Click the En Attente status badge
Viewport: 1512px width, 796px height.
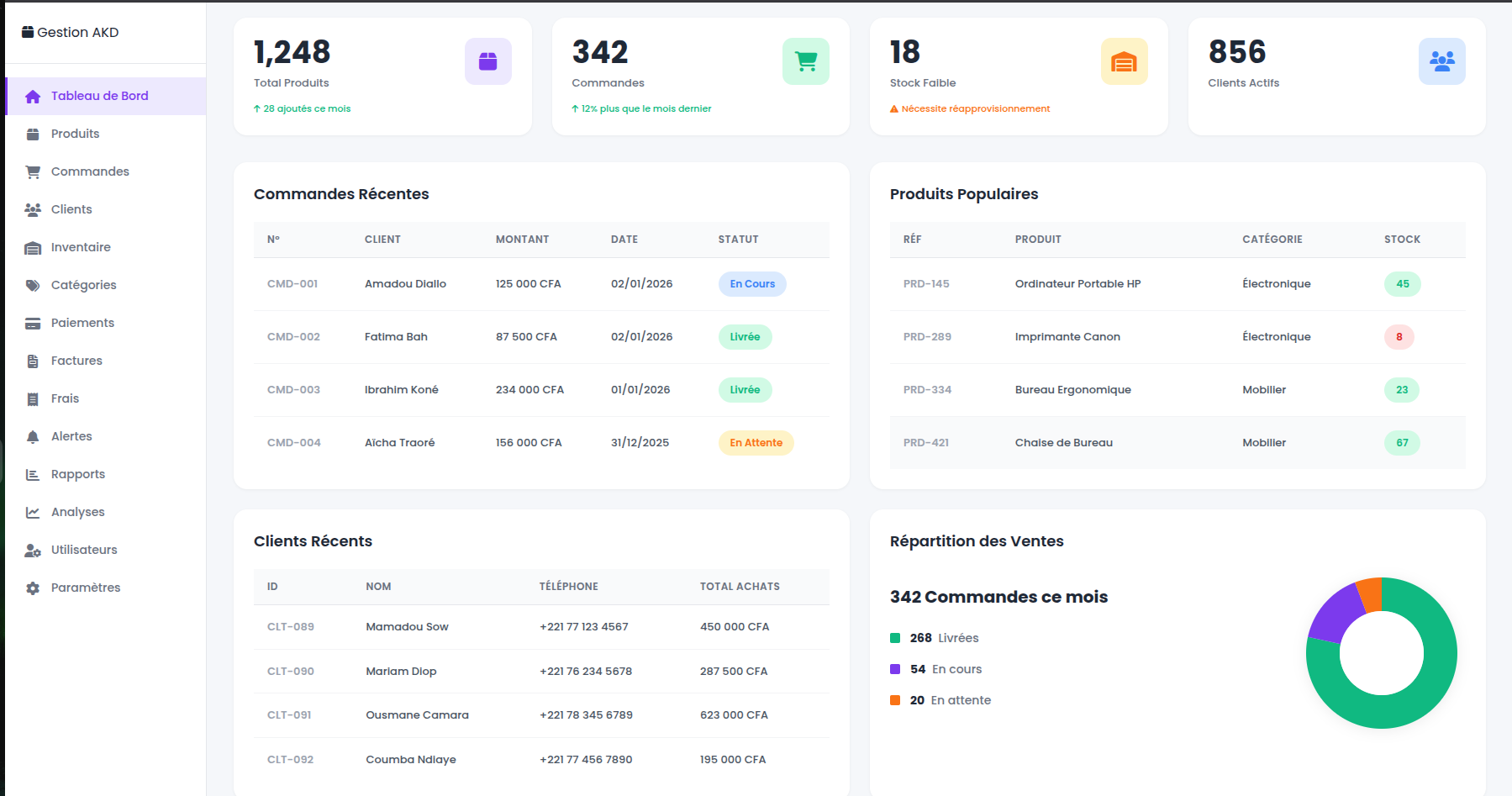pos(756,443)
